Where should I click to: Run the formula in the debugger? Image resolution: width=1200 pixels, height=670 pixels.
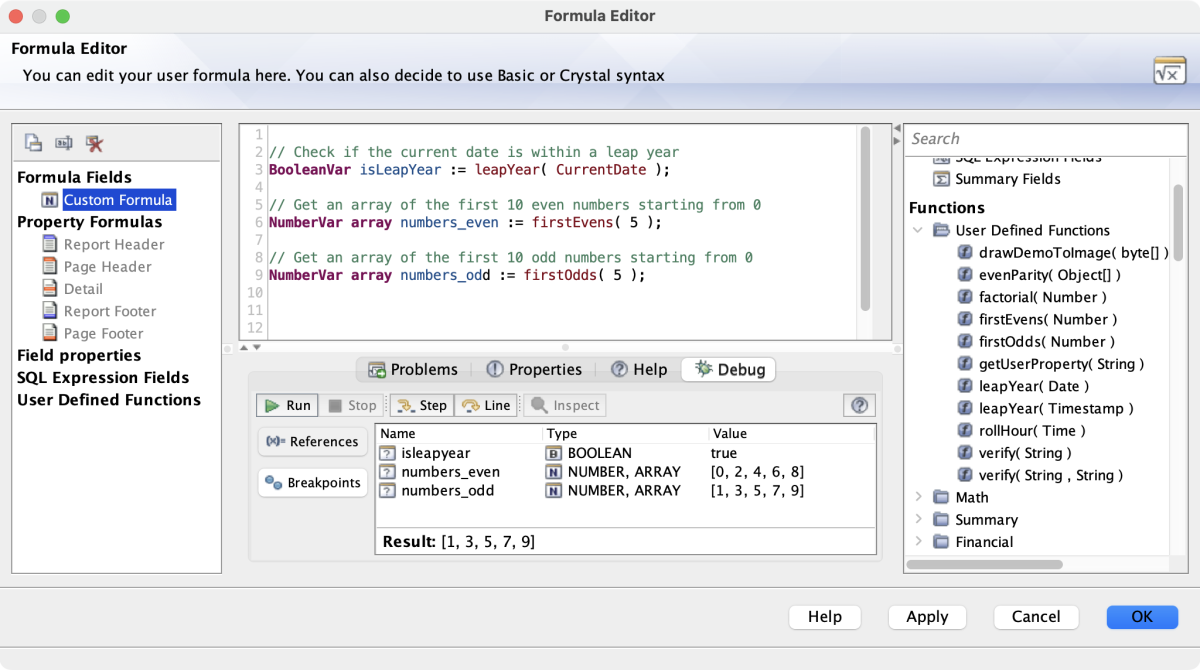[x=286, y=405]
